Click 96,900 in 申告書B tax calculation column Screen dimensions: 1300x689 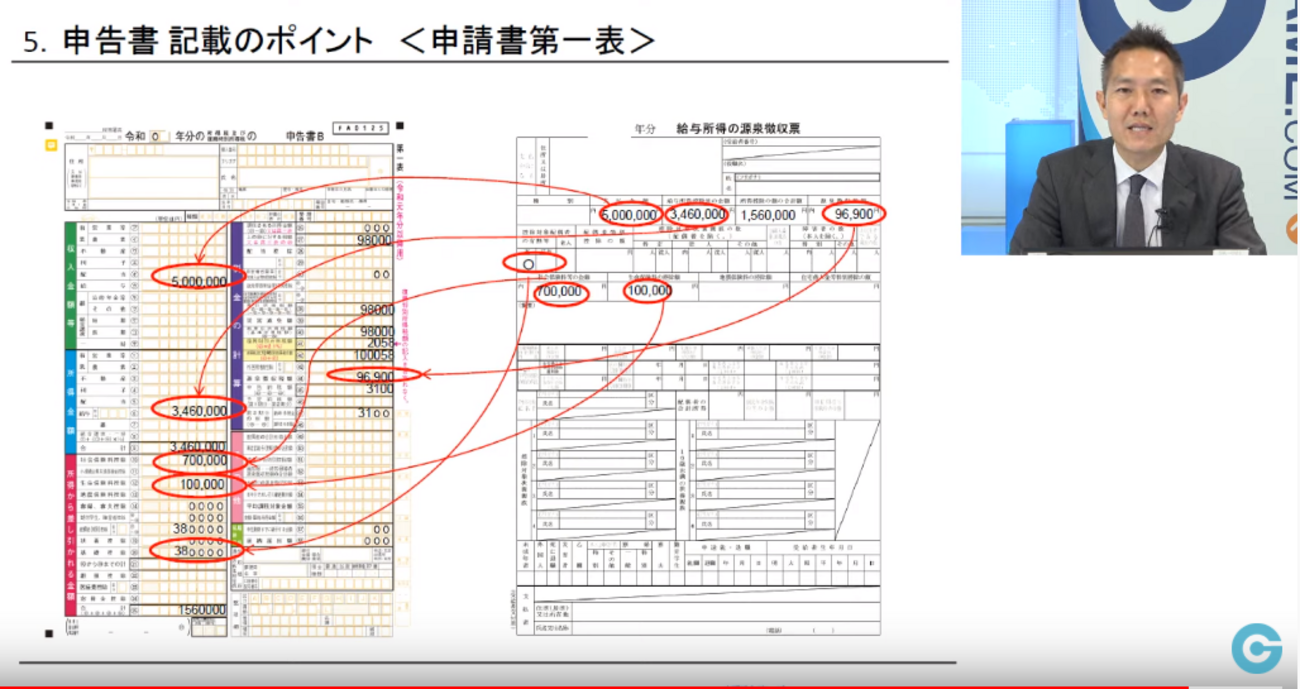[374, 376]
